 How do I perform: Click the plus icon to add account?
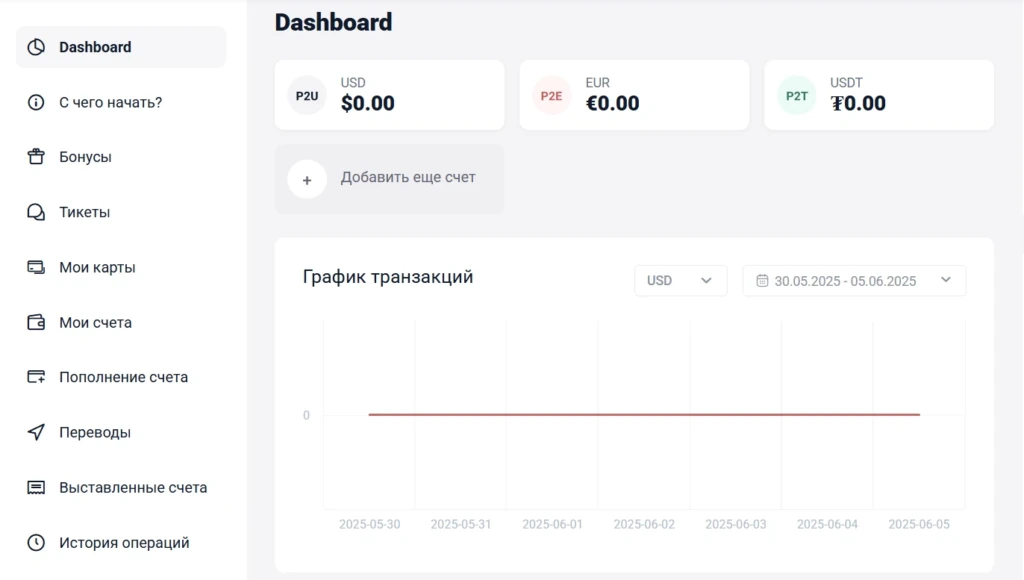point(307,180)
